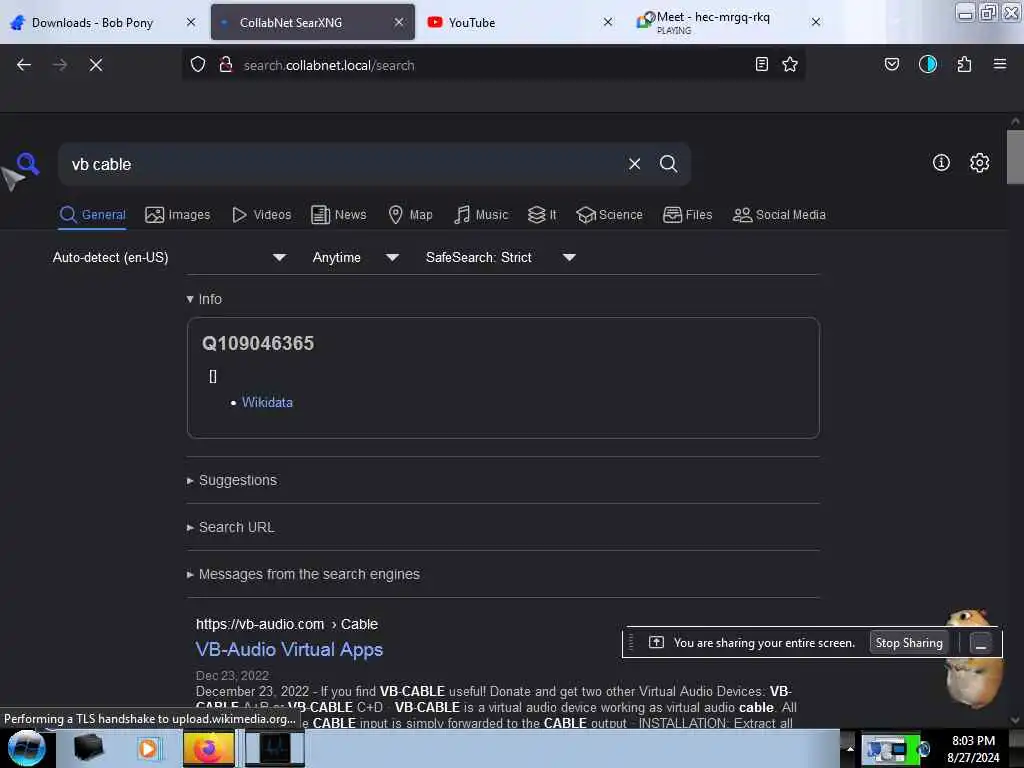Open the SafeSearch: Strict dropdown

[x=500, y=257]
